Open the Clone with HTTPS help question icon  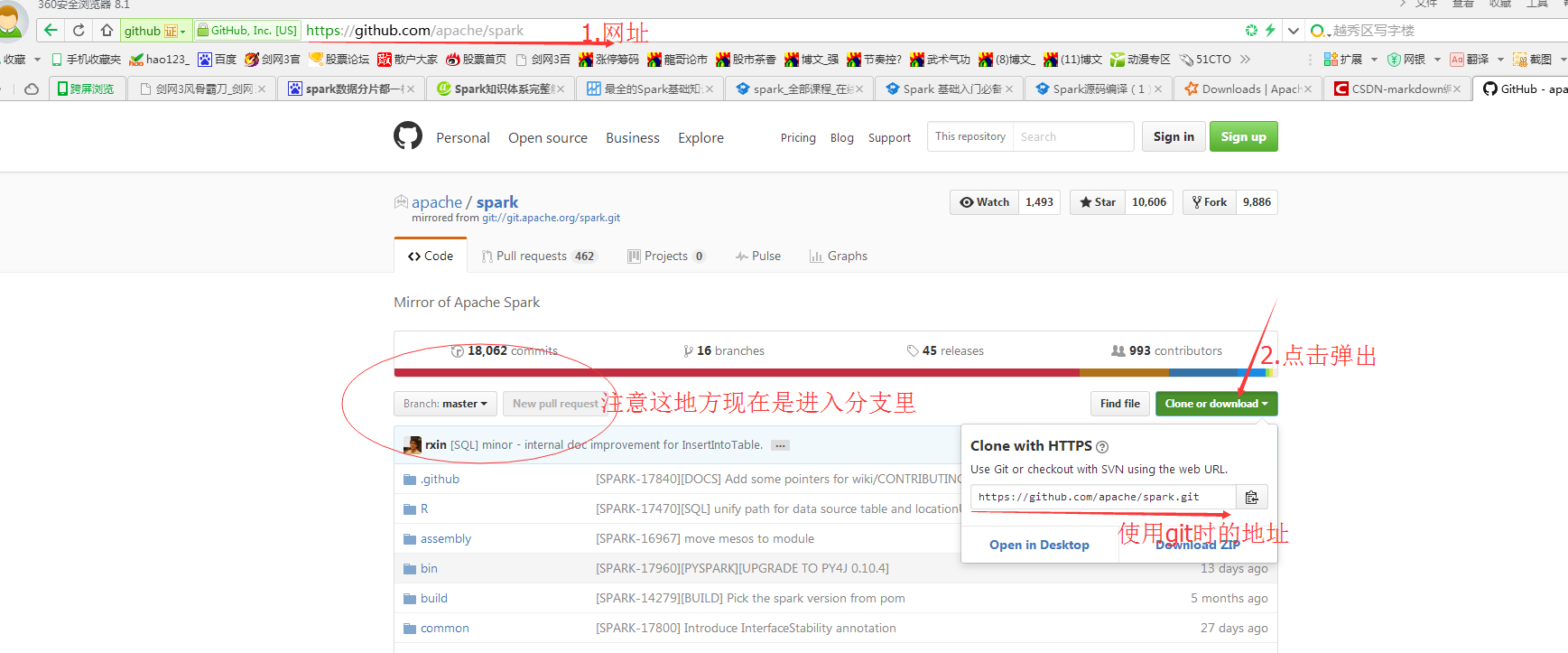(1102, 446)
